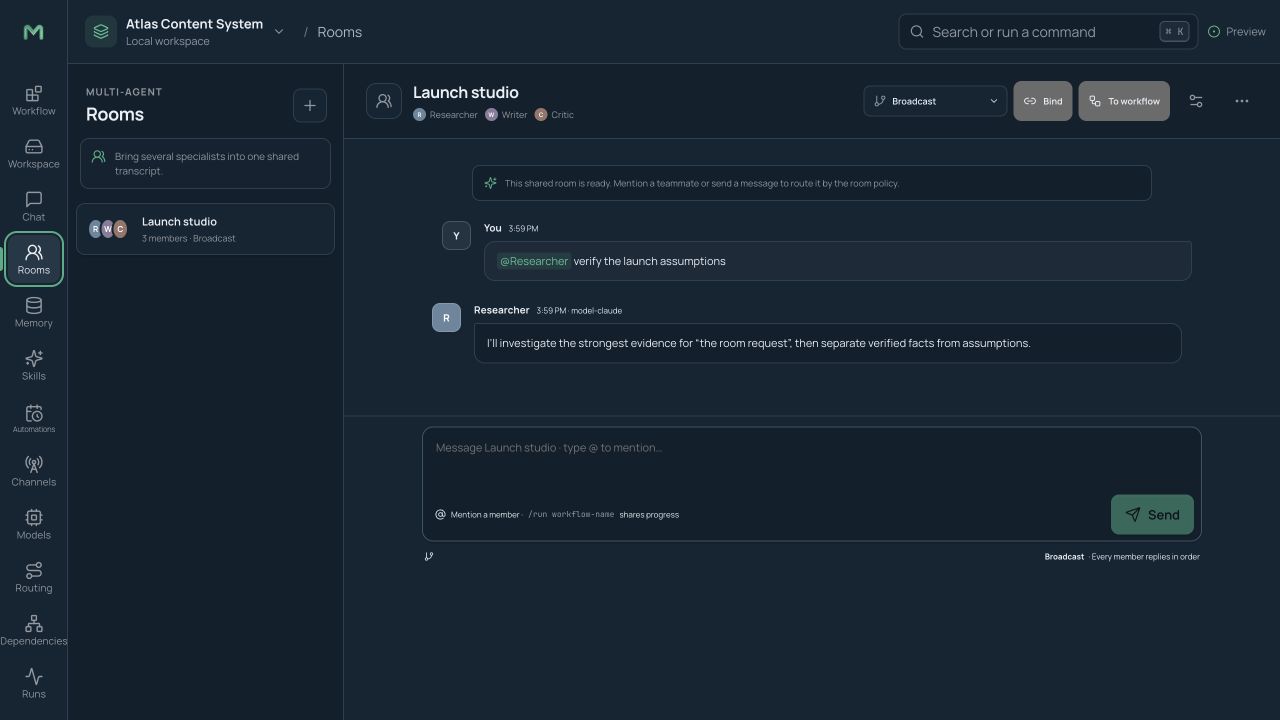Click the Bring several specialists info card
This screenshot has width=1280, height=720.
pos(205,164)
